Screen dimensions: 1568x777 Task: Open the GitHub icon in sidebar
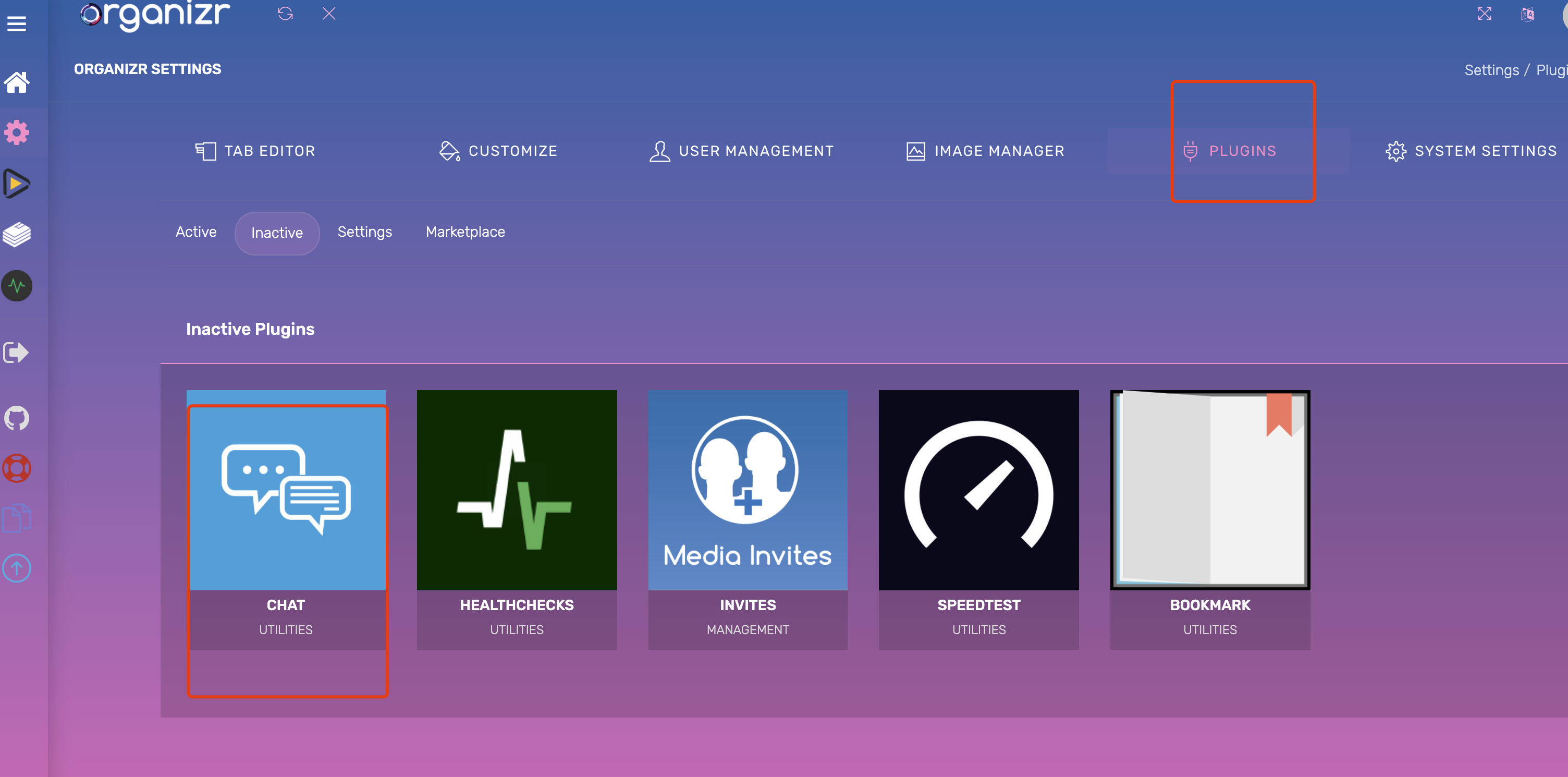click(x=17, y=418)
